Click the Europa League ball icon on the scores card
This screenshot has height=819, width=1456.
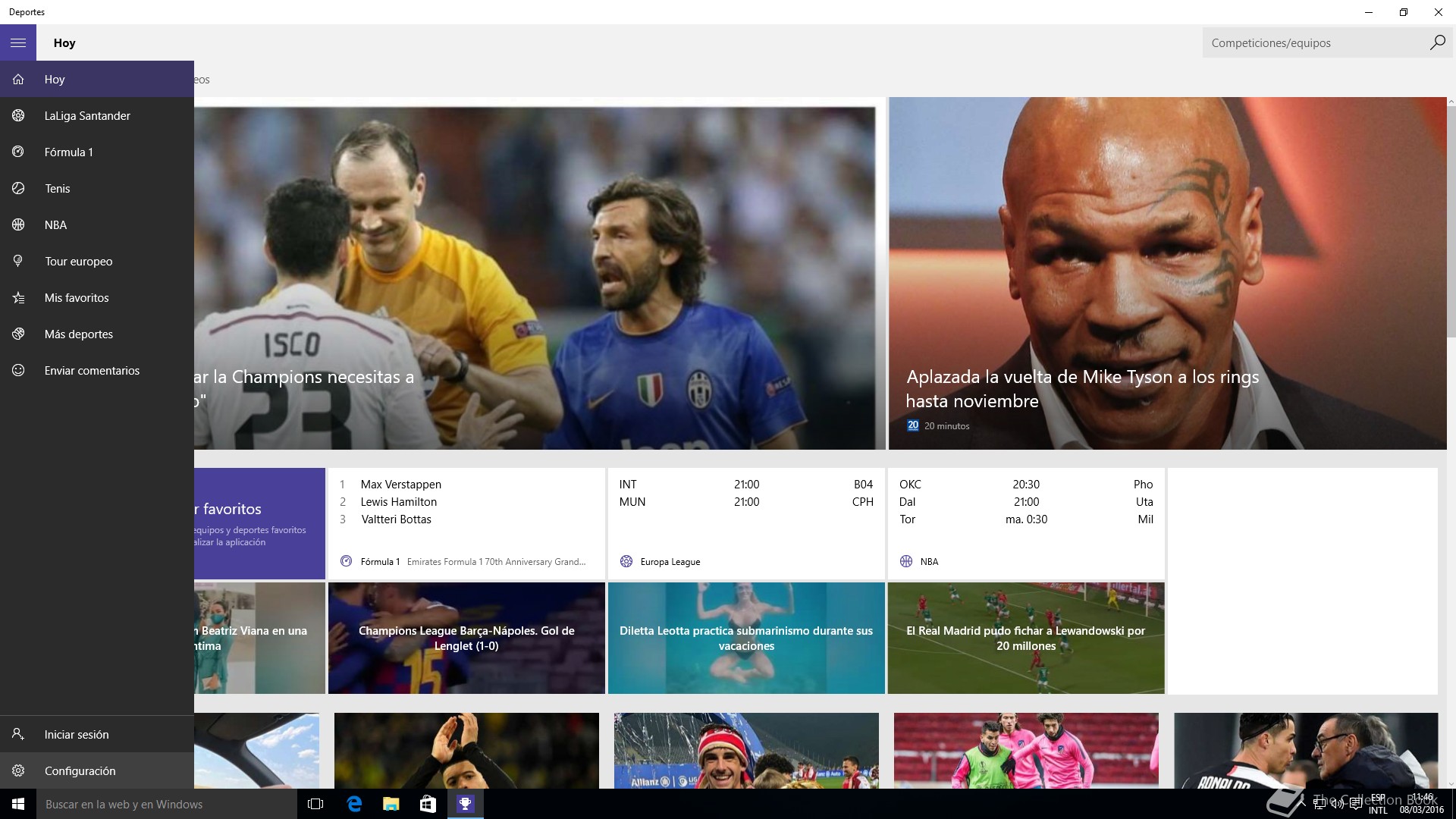(x=626, y=561)
